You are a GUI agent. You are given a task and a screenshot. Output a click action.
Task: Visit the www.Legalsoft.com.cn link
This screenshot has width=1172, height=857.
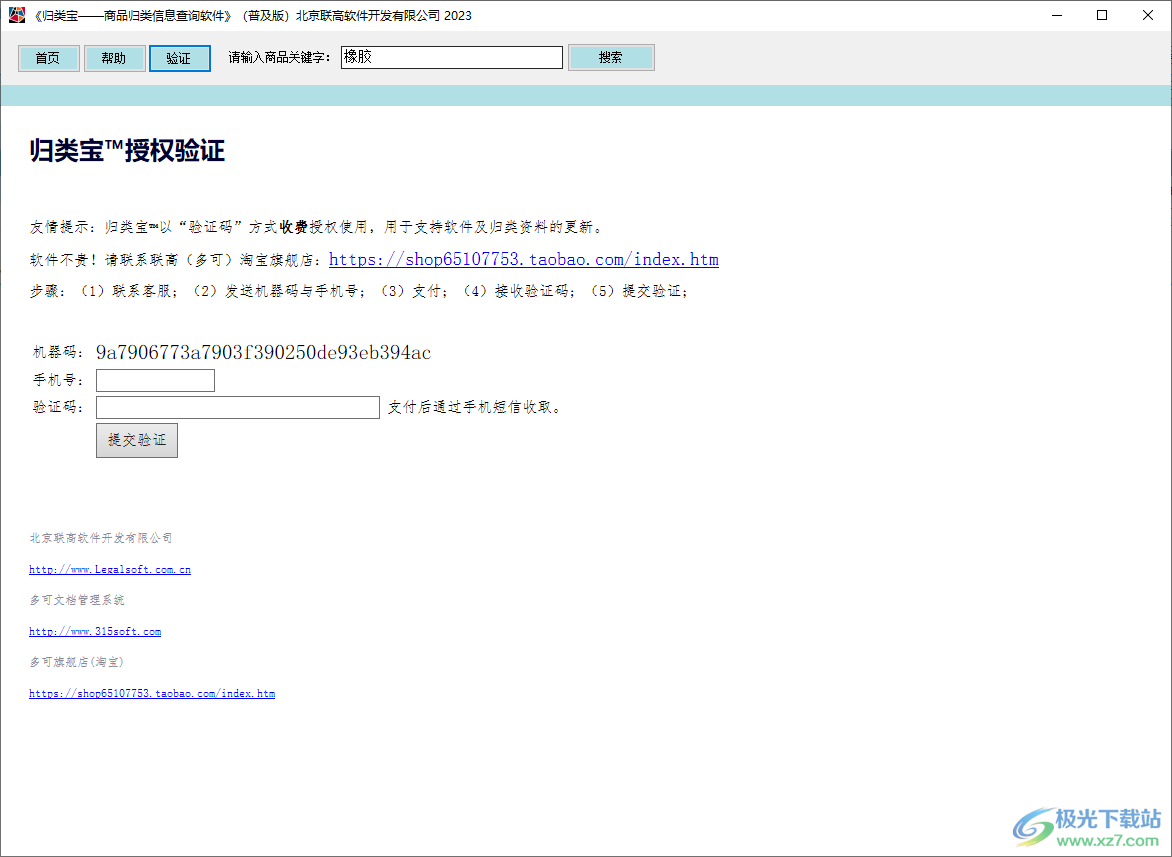point(109,569)
